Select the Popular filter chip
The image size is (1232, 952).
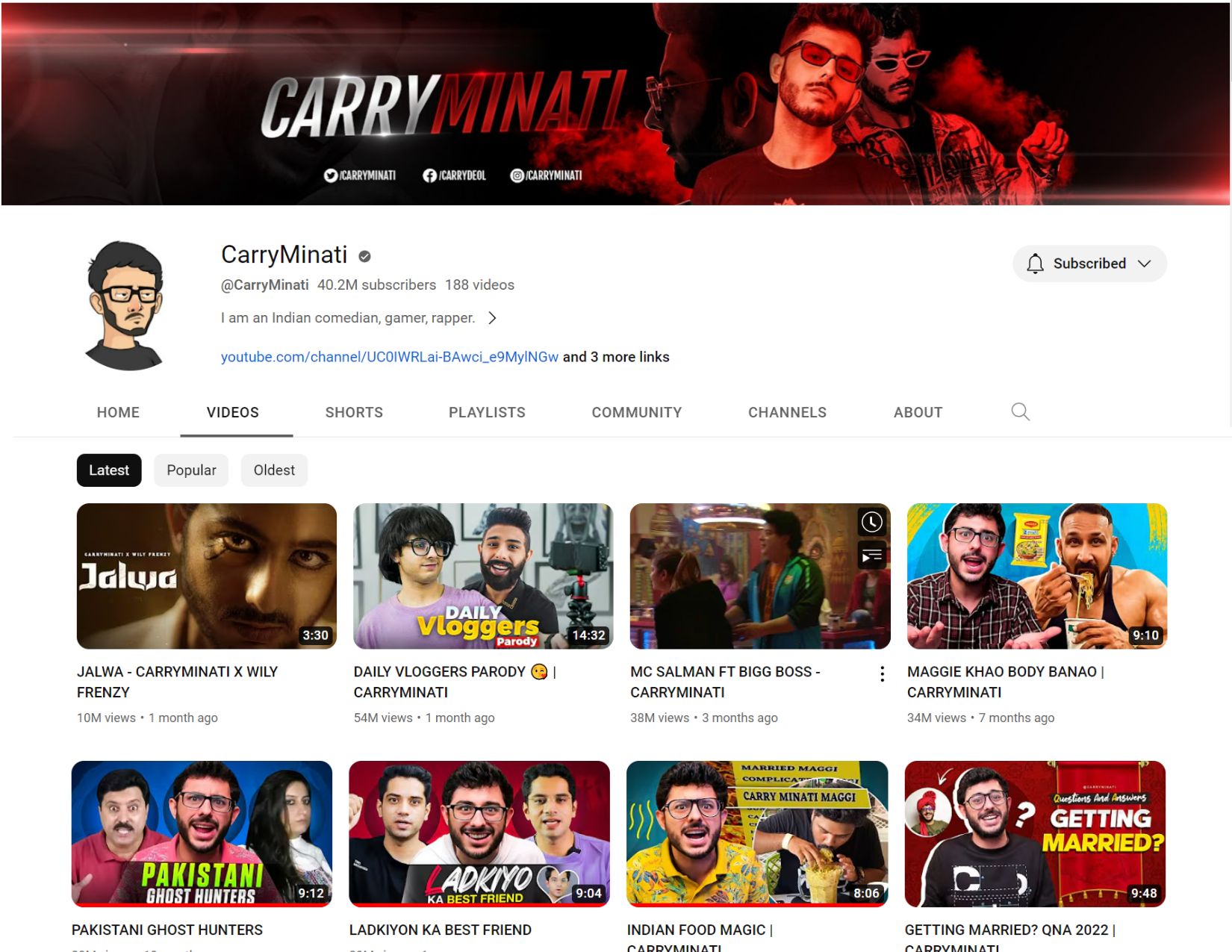click(191, 470)
